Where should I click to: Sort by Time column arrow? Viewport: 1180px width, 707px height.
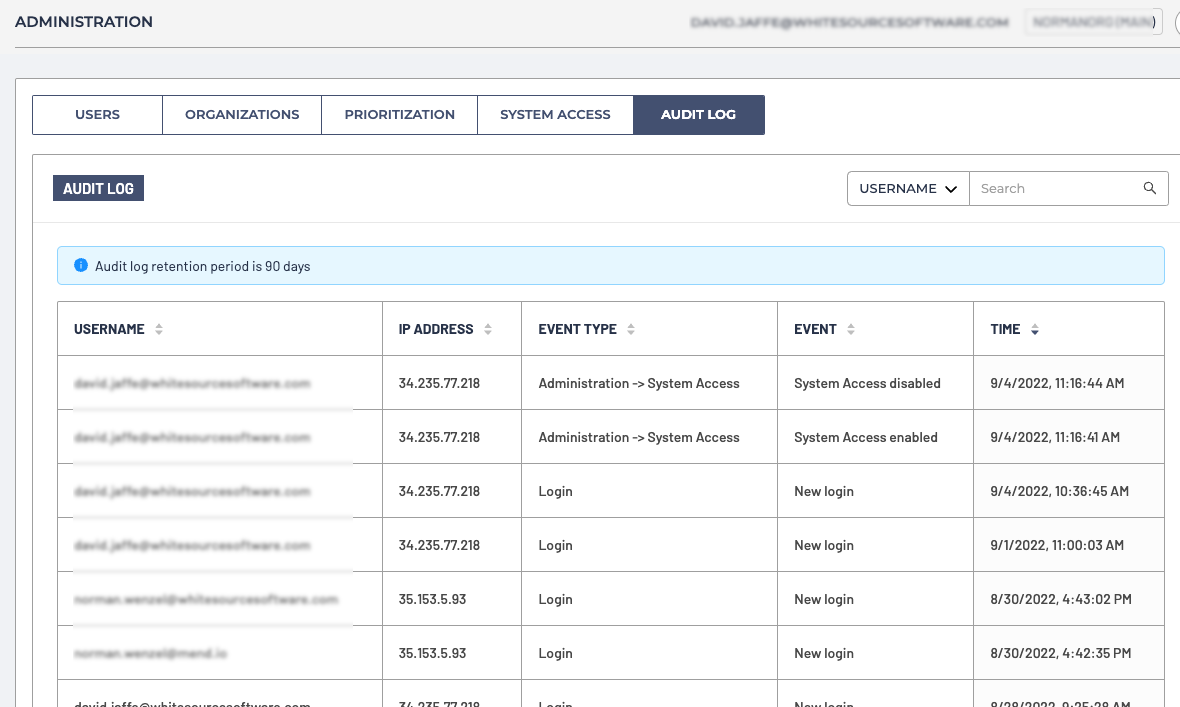[1034, 329]
